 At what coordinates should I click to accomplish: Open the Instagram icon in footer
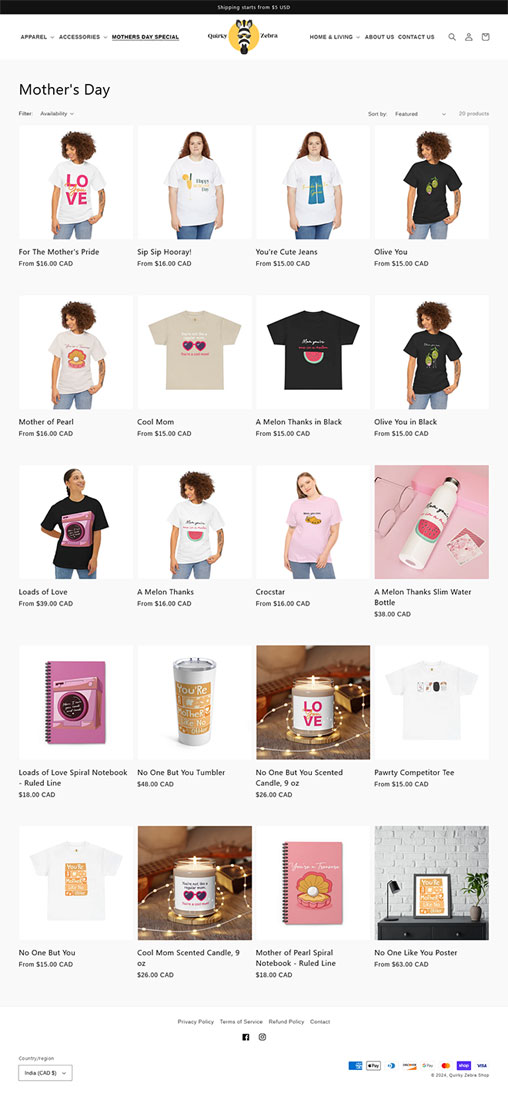tap(262, 1037)
